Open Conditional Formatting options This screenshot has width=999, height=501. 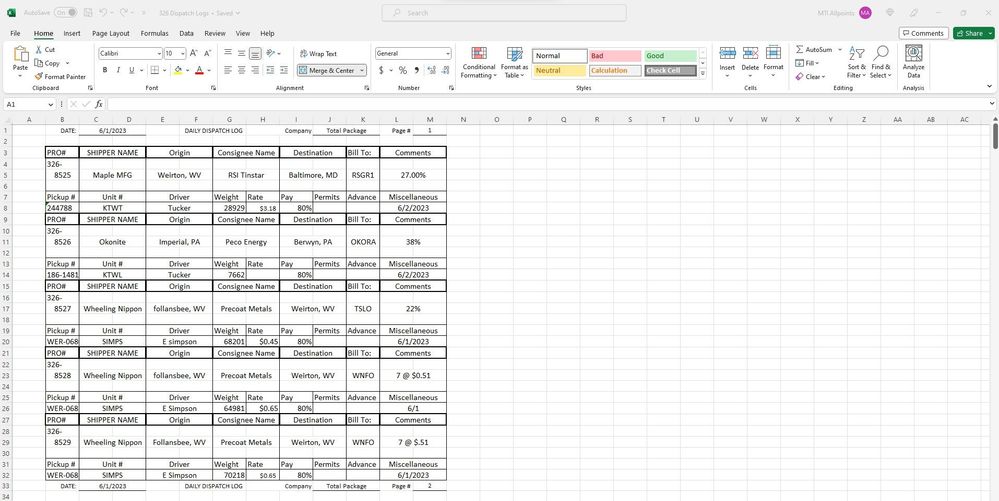(479, 62)
